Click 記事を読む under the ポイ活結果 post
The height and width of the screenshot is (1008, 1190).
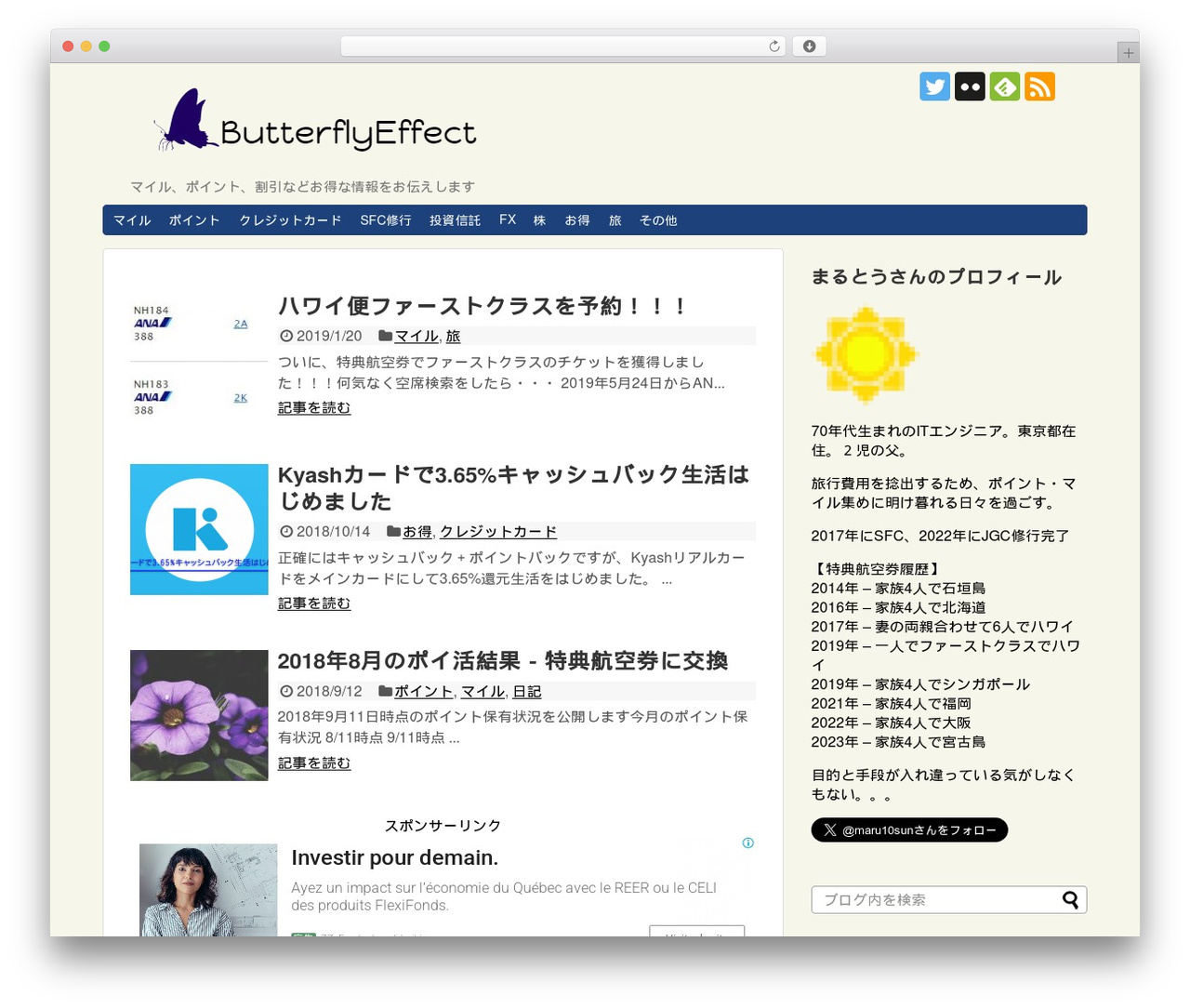click(314, 763)
